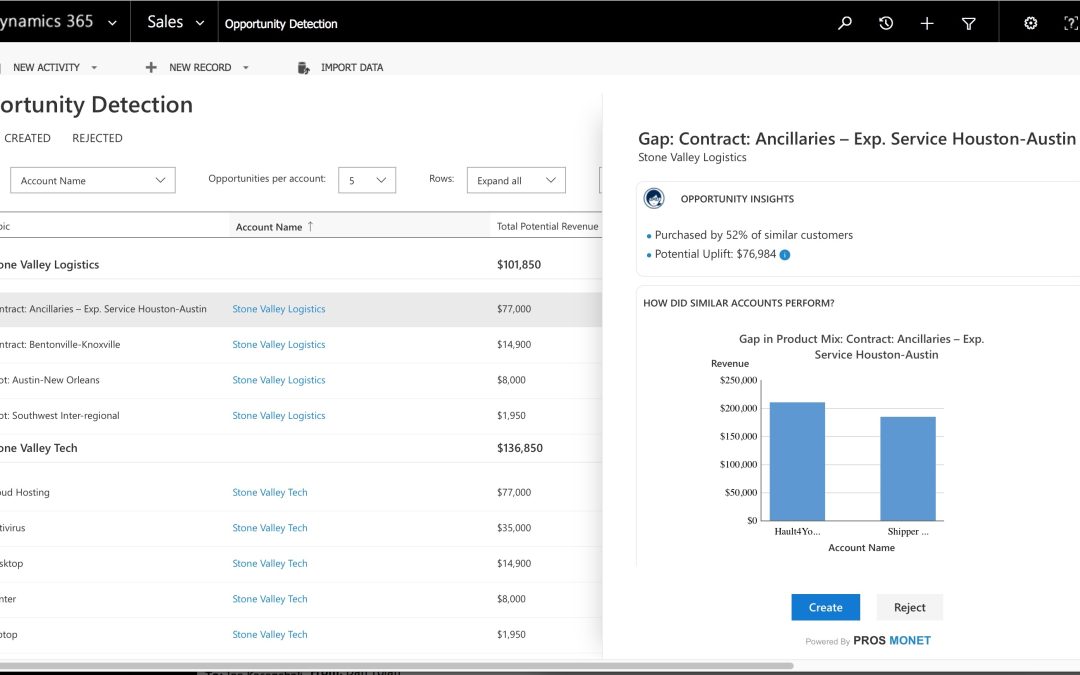This screenshot has width=1080, height=675.
Task: Click the PROS MONET logo text
Action: coord(891,641)
